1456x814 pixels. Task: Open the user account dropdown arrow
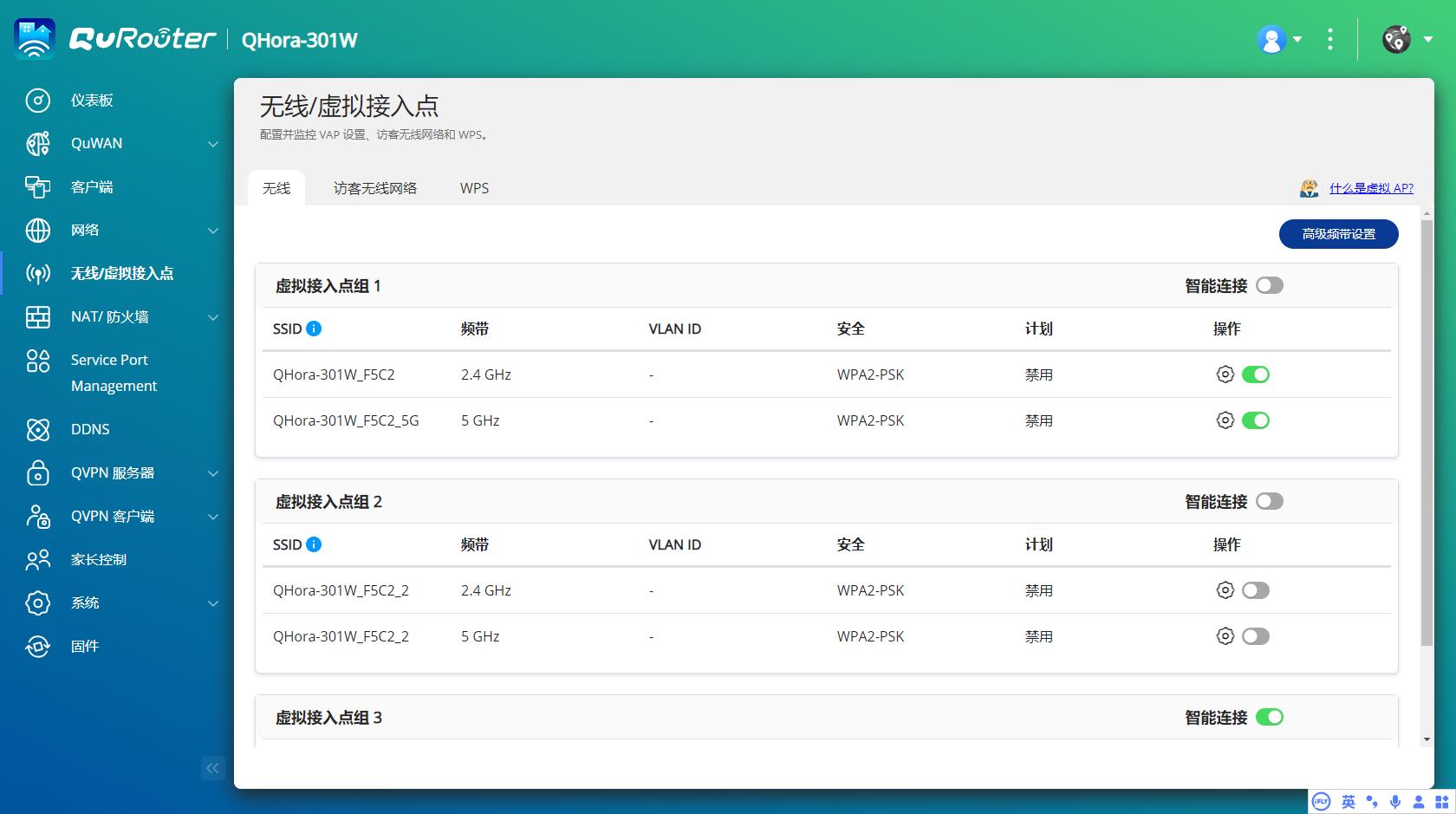point(1297,41)
